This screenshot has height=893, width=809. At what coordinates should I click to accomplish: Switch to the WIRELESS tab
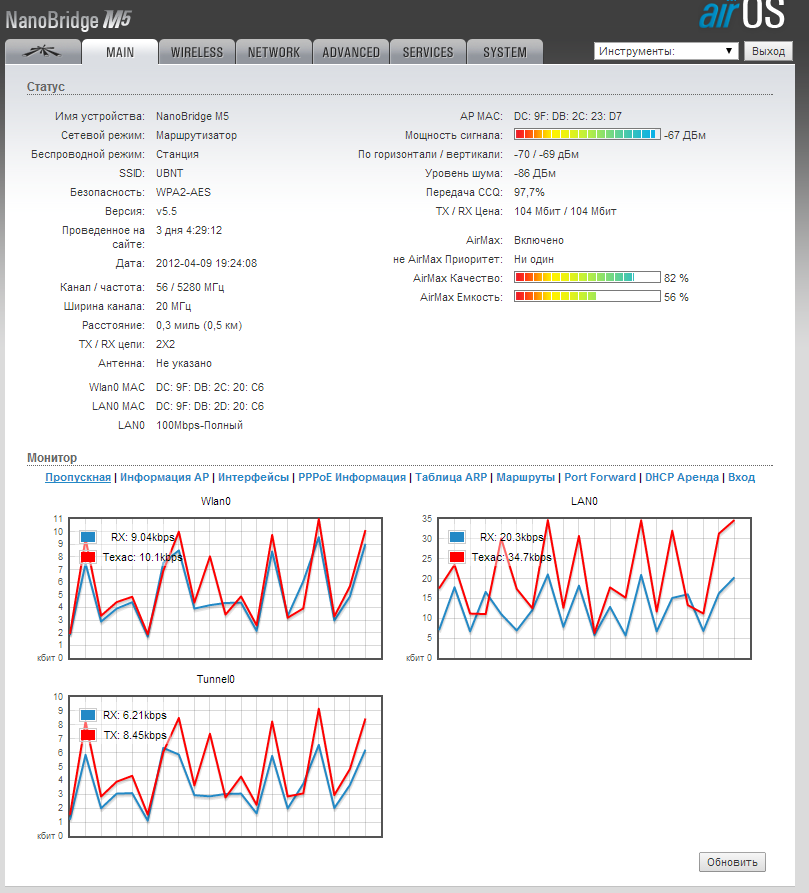[197, 52]
